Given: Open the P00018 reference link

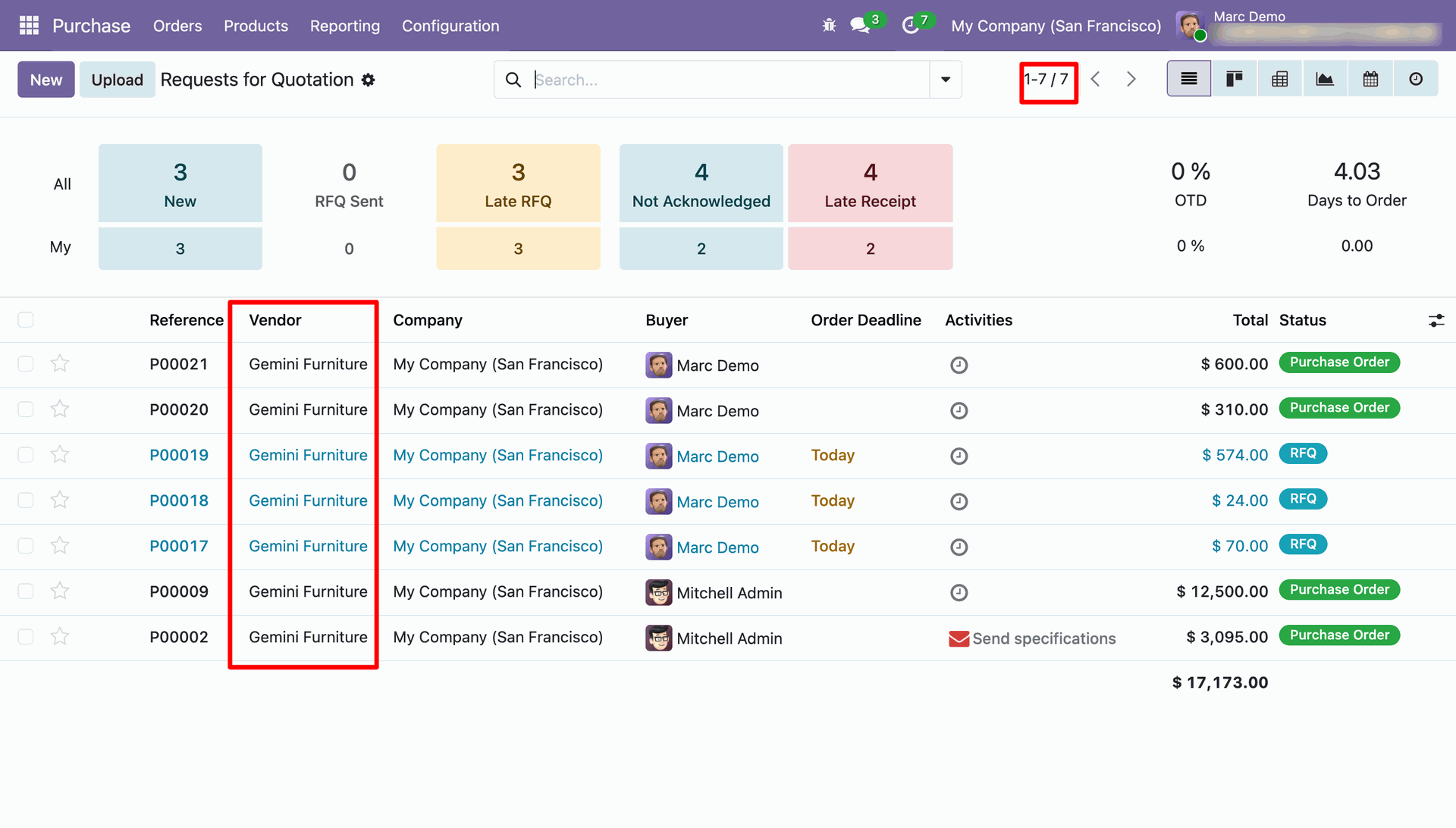Looking at the screenshot, I should (179, 500).
